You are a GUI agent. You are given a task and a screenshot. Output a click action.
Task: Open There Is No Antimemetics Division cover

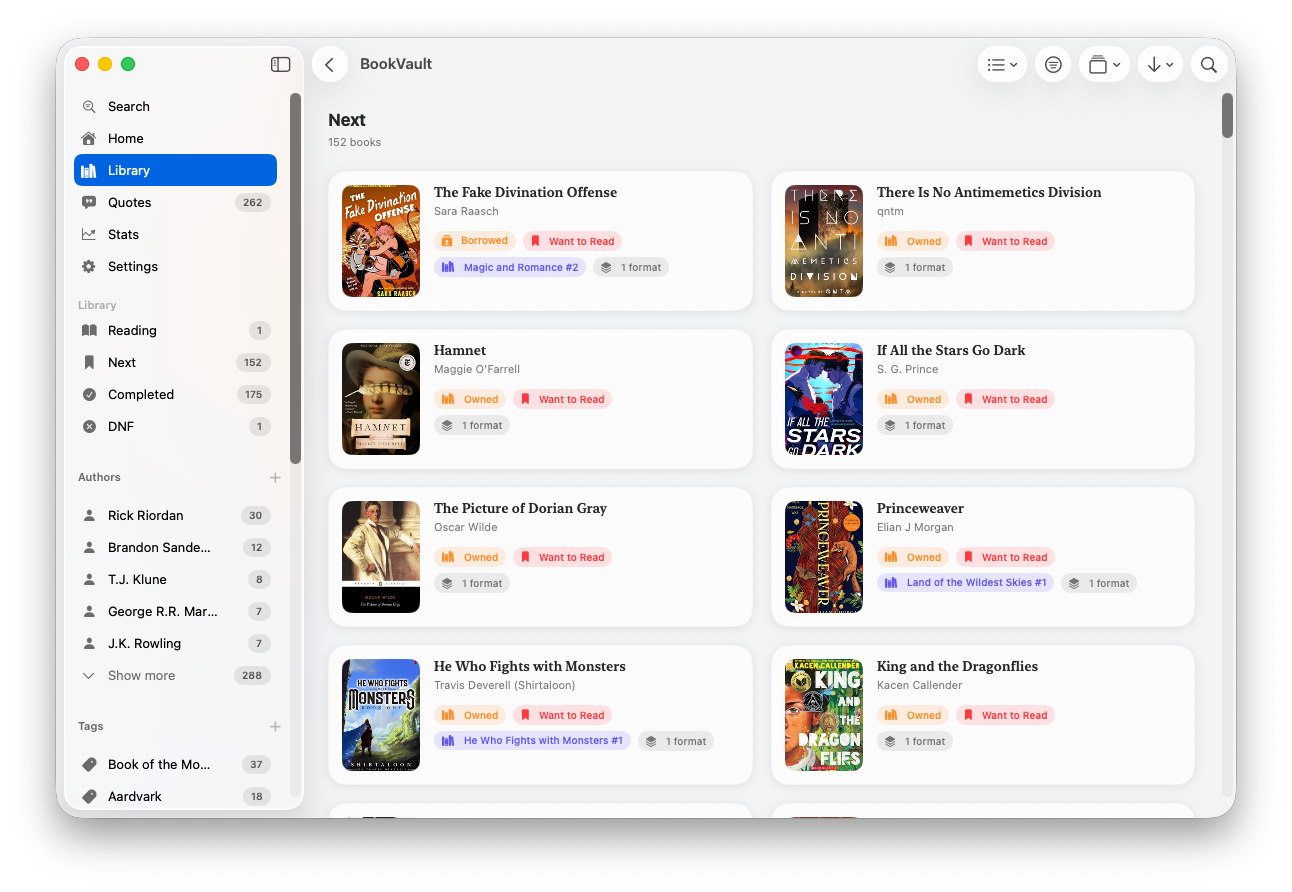pos(824,241)
